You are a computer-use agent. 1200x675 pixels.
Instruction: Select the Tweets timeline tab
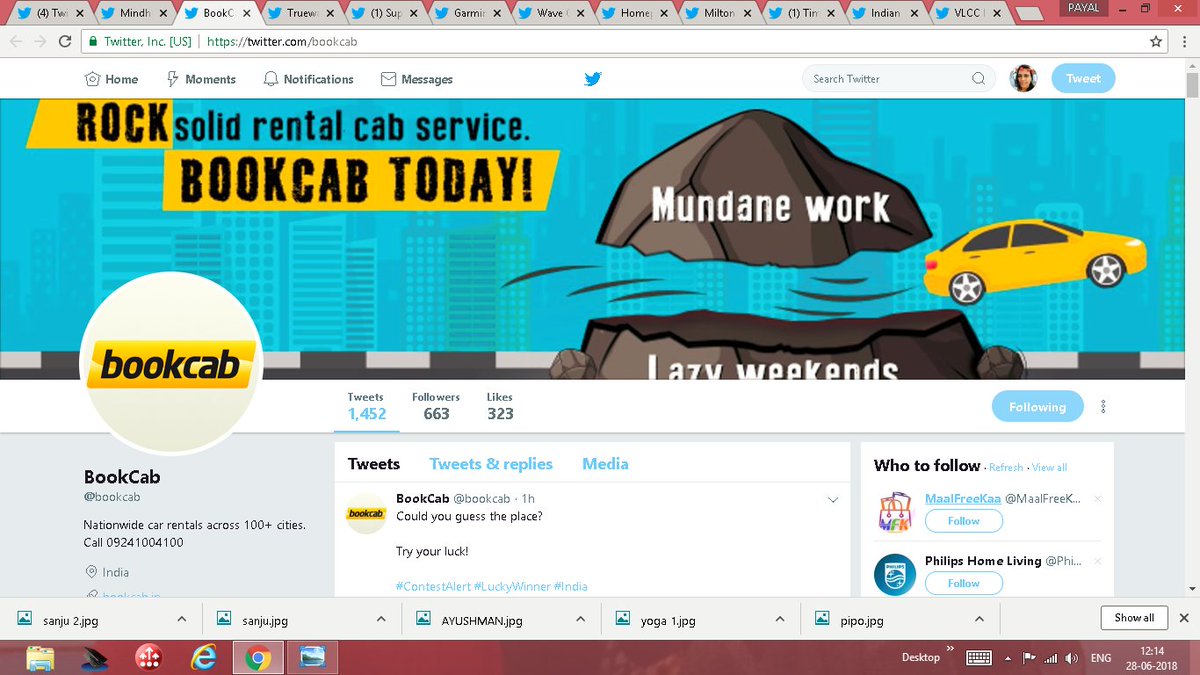pyautogui.click(x=374, y=464)
